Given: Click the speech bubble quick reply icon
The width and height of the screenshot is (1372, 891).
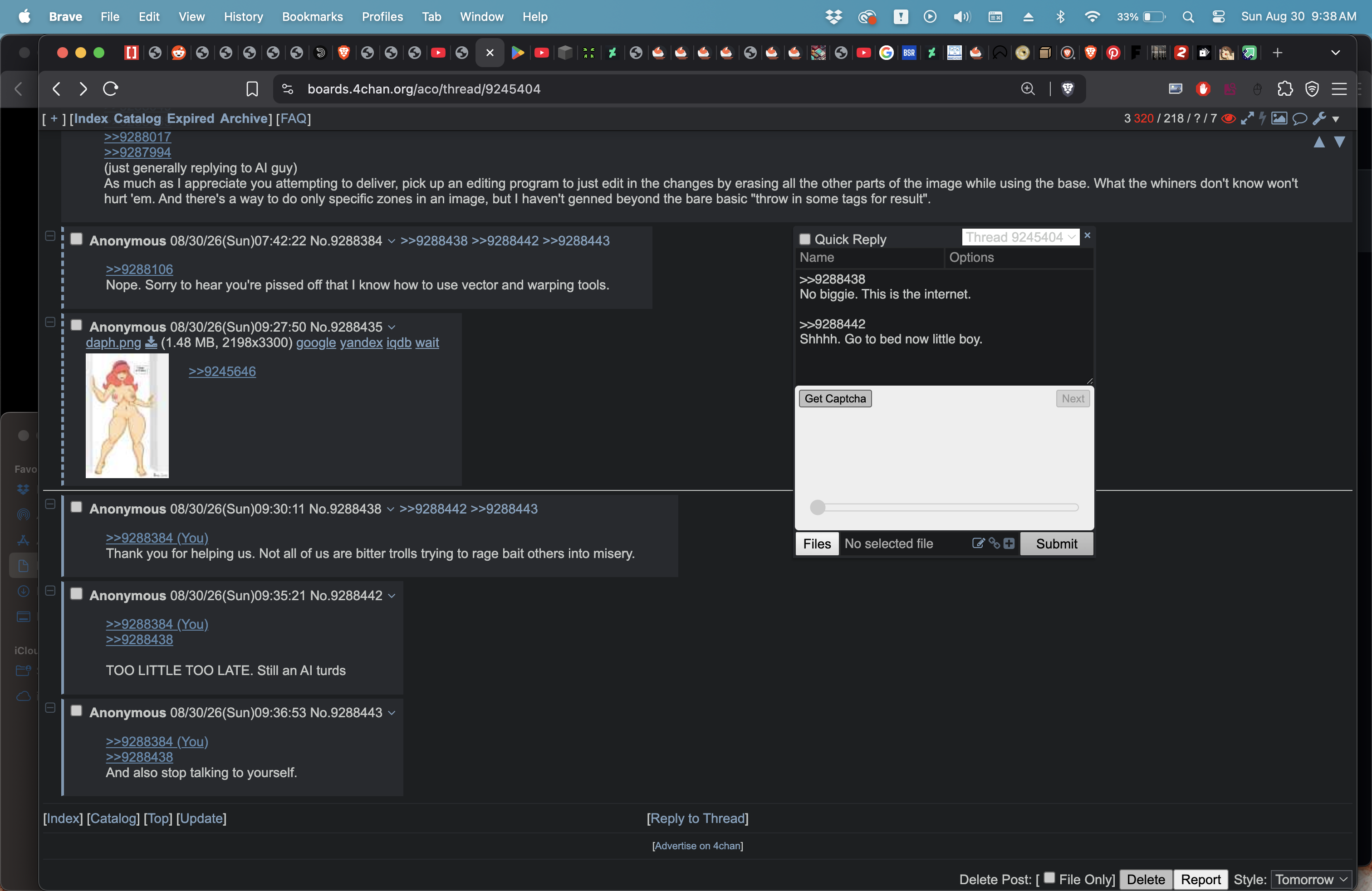Looking at the screenshot, I should click(1299, 119).
